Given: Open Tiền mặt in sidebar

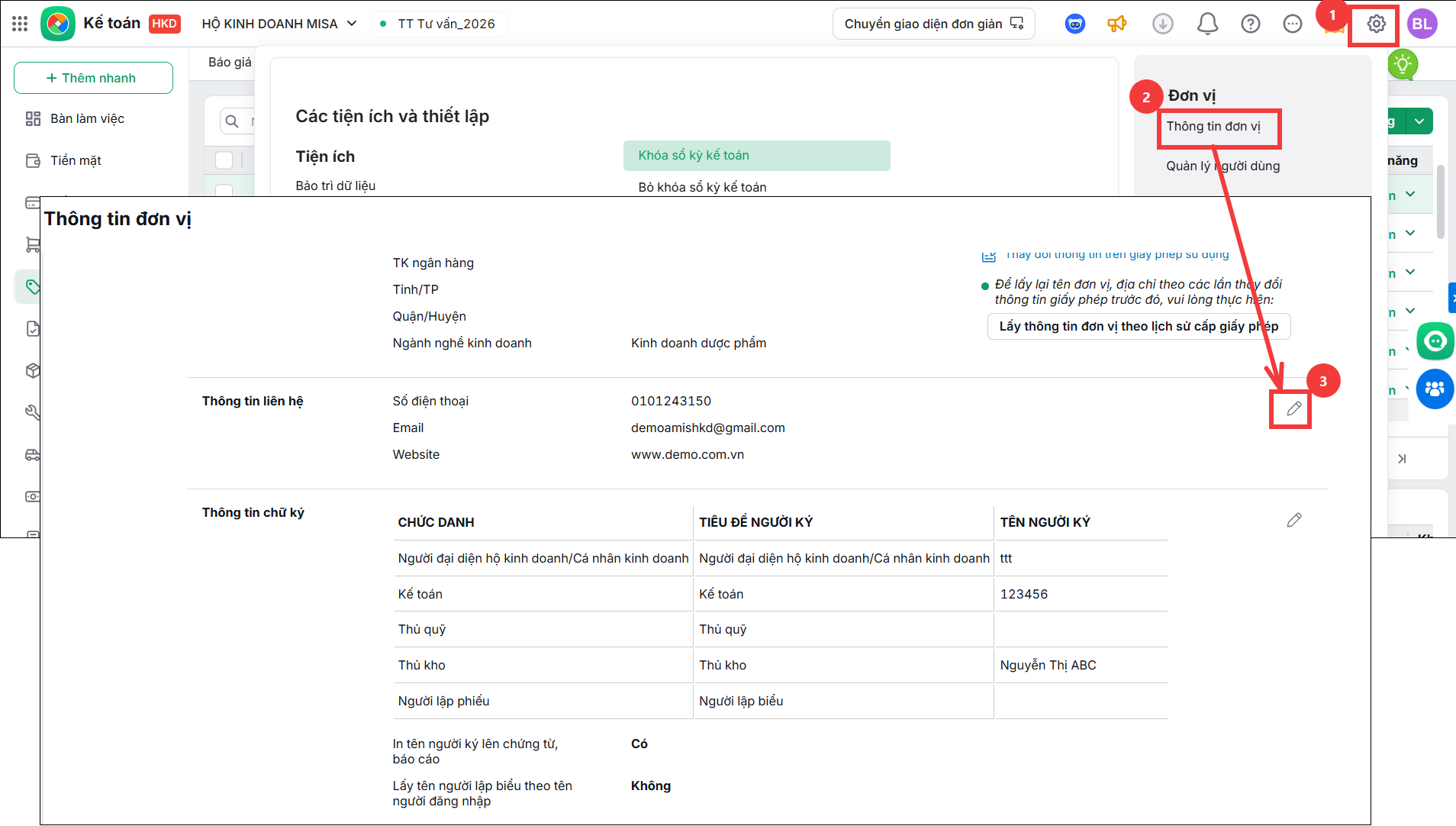Looking at the screenshot, I should click(x=76, y=160).
